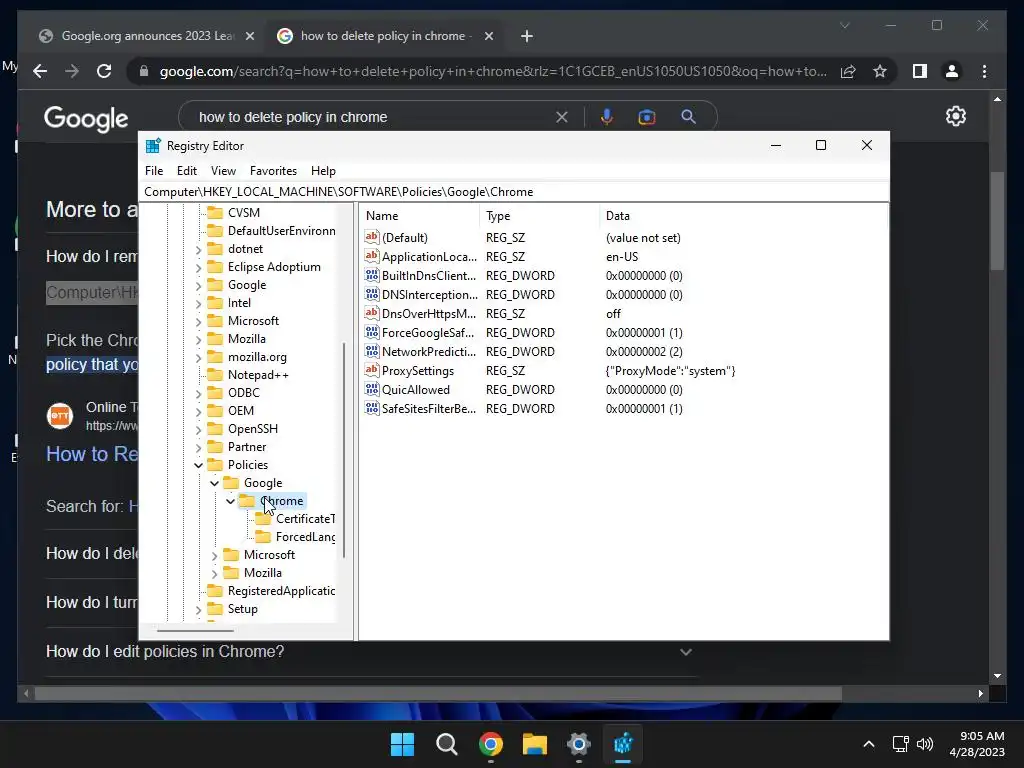Expand the dotnet key
Viewport: 1024px width, 768px height.
click(x=199, y=249)
